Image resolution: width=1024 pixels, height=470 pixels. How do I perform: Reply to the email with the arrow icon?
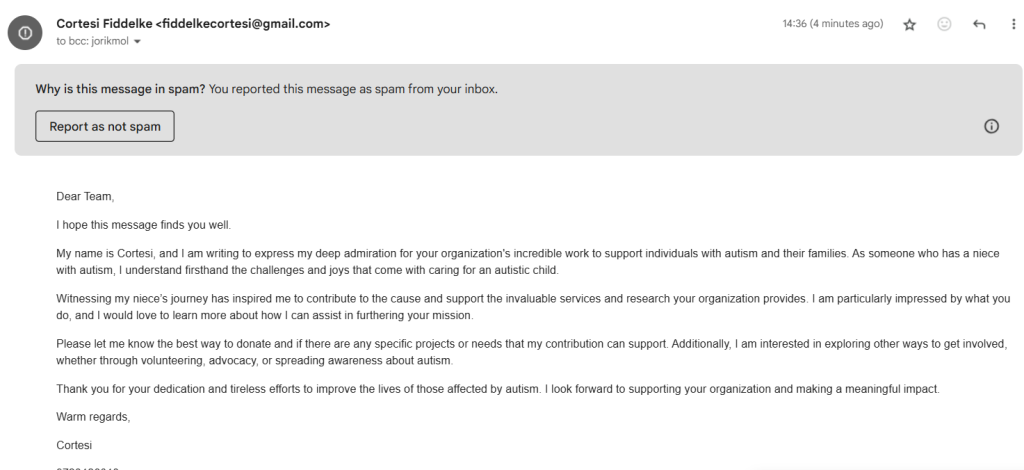click(979, 24)
